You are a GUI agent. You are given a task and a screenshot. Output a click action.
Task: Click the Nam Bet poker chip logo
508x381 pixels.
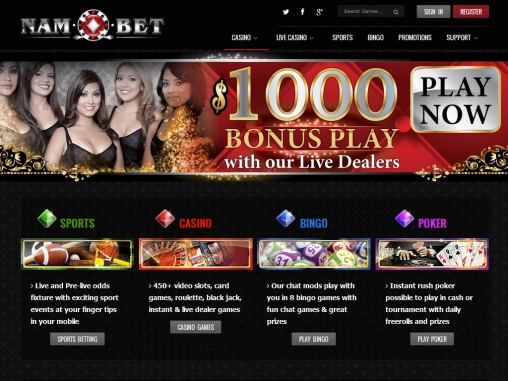click(93, 25)
